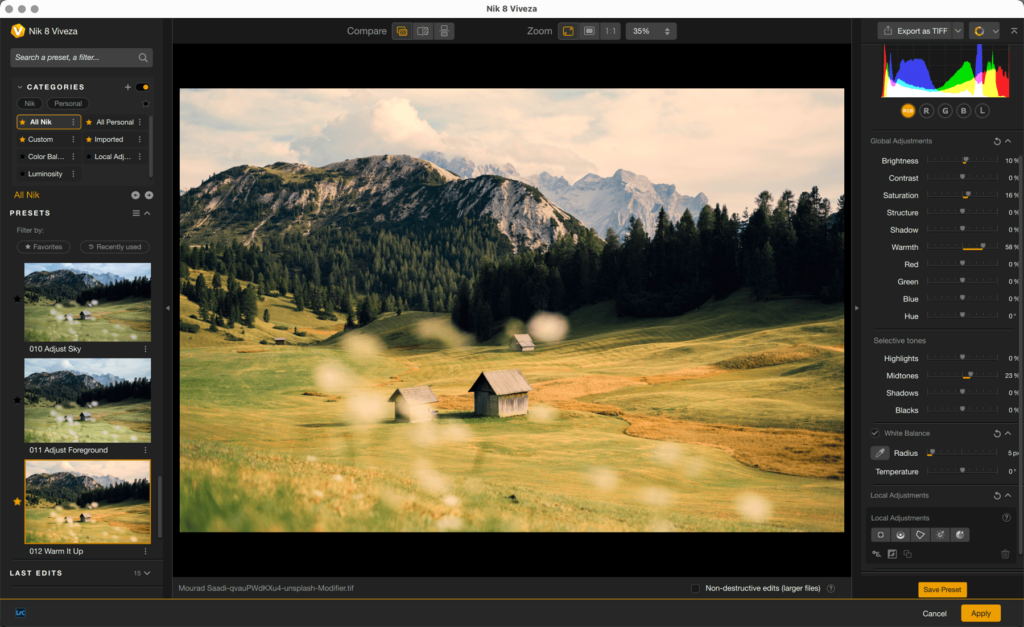Add a Control Line local adjustment
The width and height of the screenshot is (1024, 627).
tap(901, 535)
